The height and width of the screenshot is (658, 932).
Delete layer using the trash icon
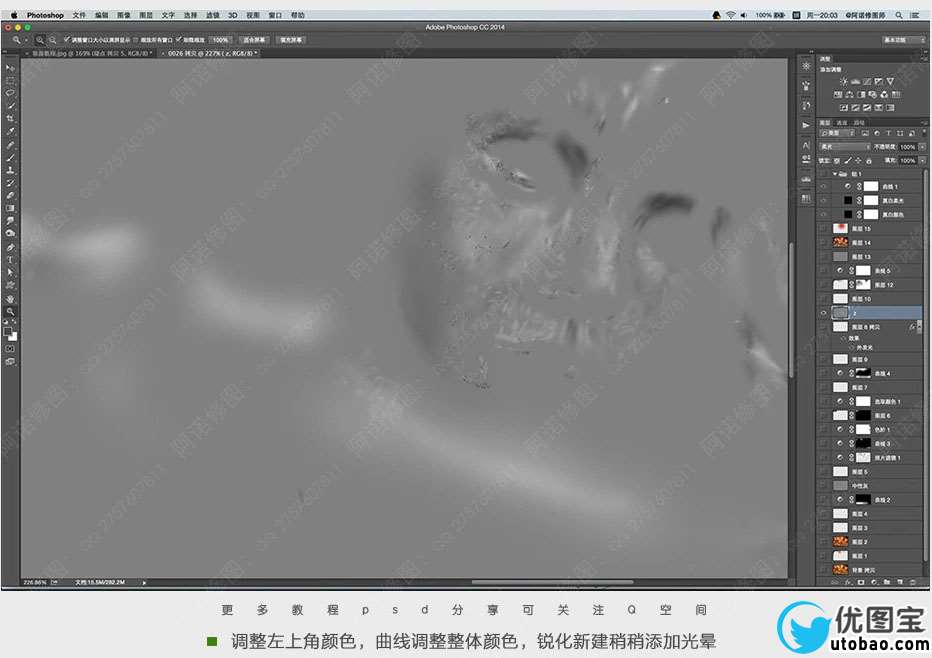[913, 580]
